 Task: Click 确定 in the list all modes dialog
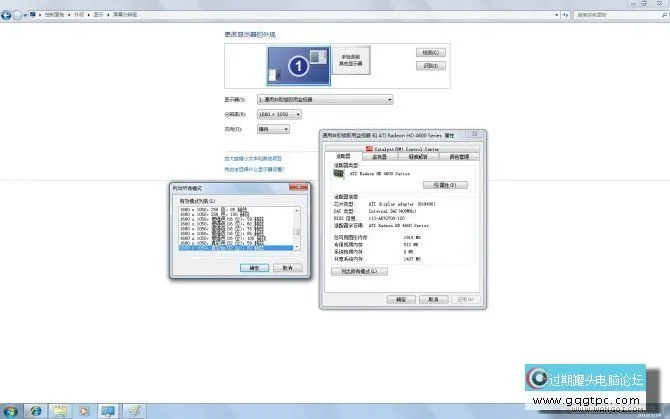click(x=254, y=268)
